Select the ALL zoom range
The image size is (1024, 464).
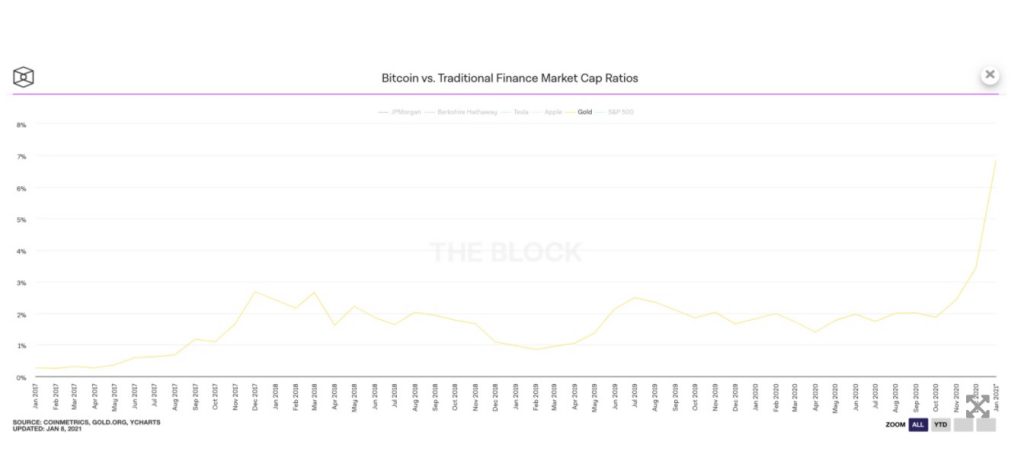pos(918,425)
